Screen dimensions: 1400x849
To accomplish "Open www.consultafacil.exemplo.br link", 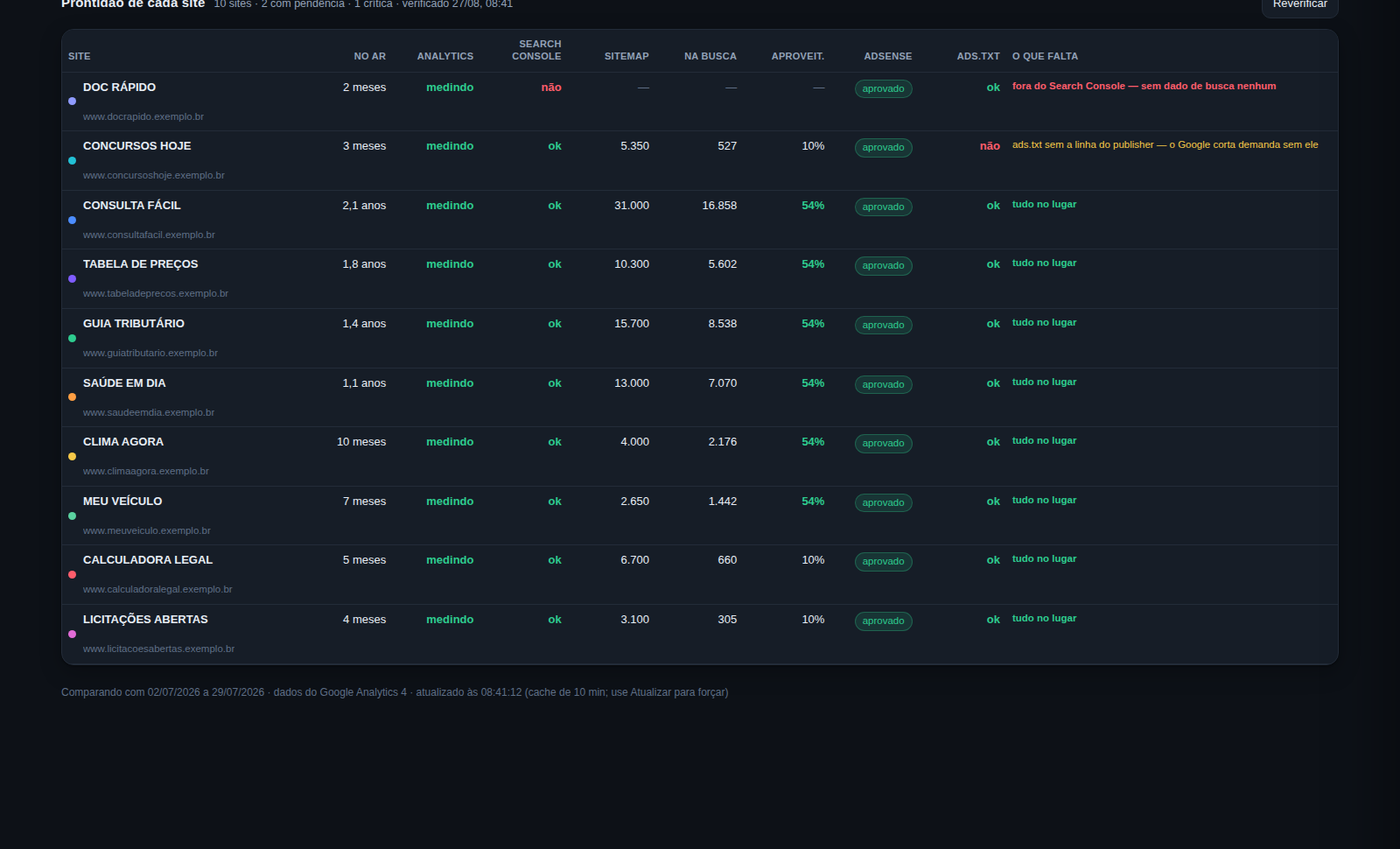I will [x=149, y=235].
